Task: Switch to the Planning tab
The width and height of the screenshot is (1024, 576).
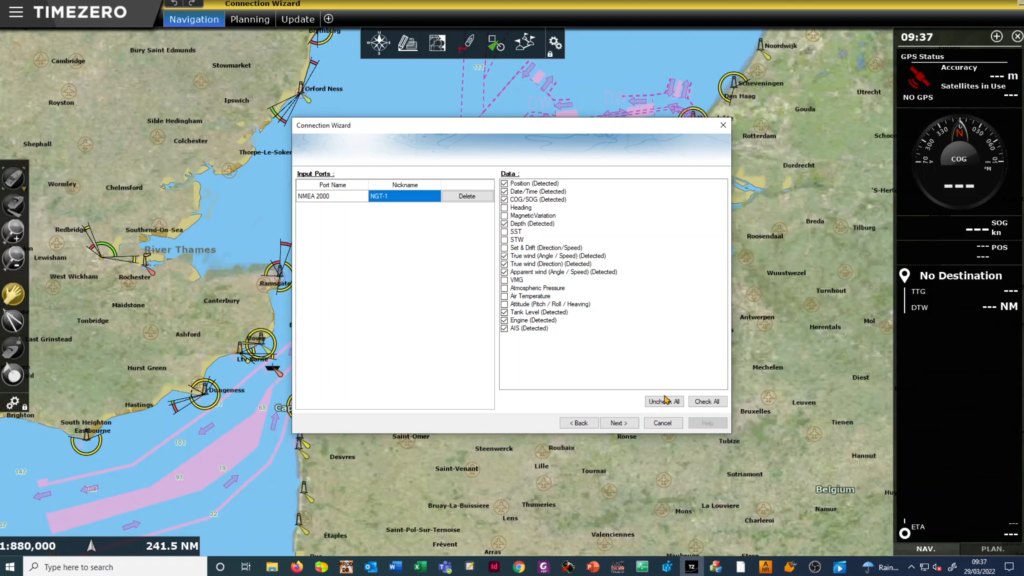Action: pos(249,18)
